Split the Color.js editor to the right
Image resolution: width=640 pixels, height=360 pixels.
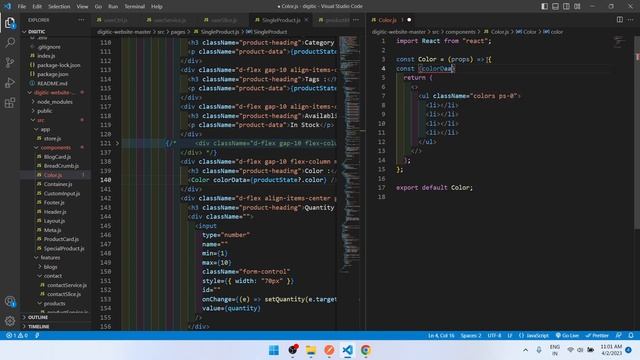[620, 20]
